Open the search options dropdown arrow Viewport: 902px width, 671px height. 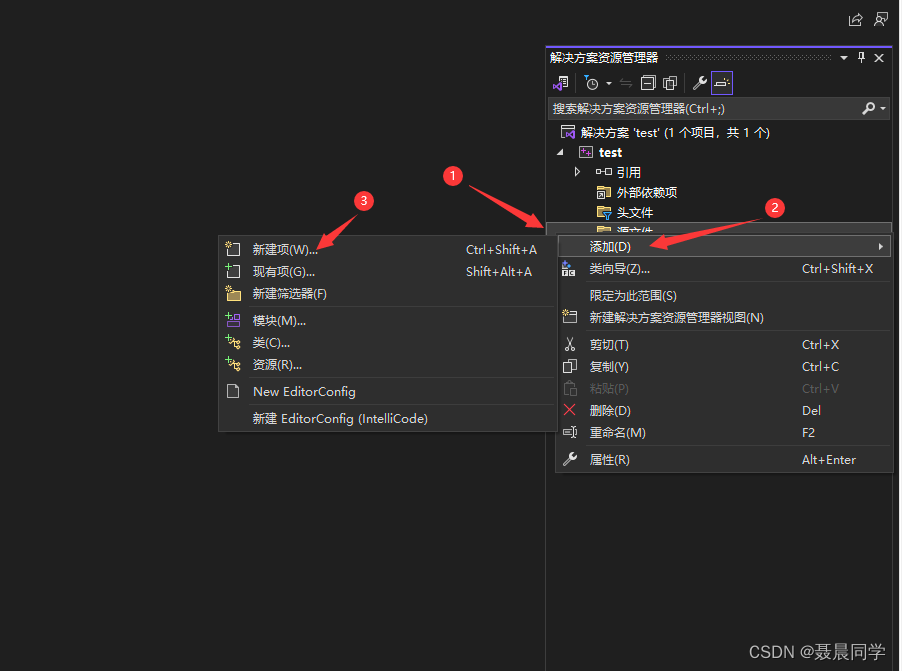click(884, 108)
